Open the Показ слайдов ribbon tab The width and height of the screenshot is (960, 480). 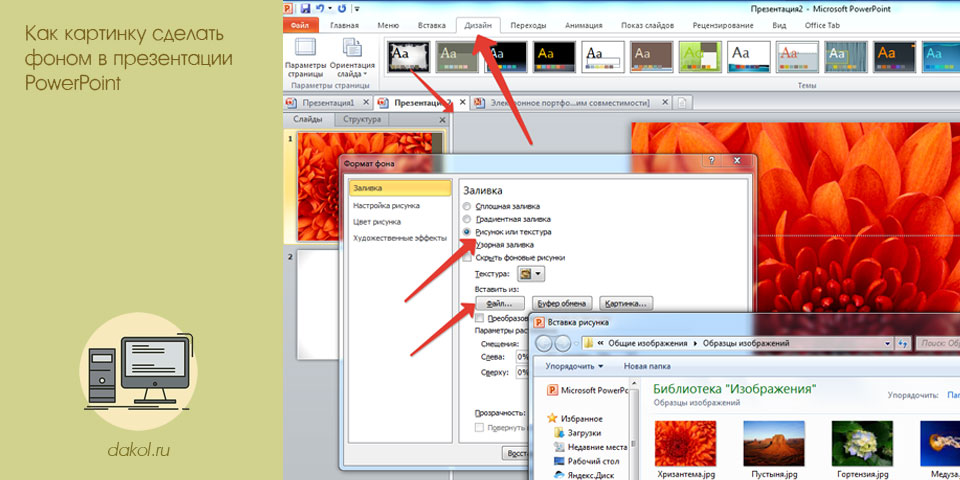[647, 26]
